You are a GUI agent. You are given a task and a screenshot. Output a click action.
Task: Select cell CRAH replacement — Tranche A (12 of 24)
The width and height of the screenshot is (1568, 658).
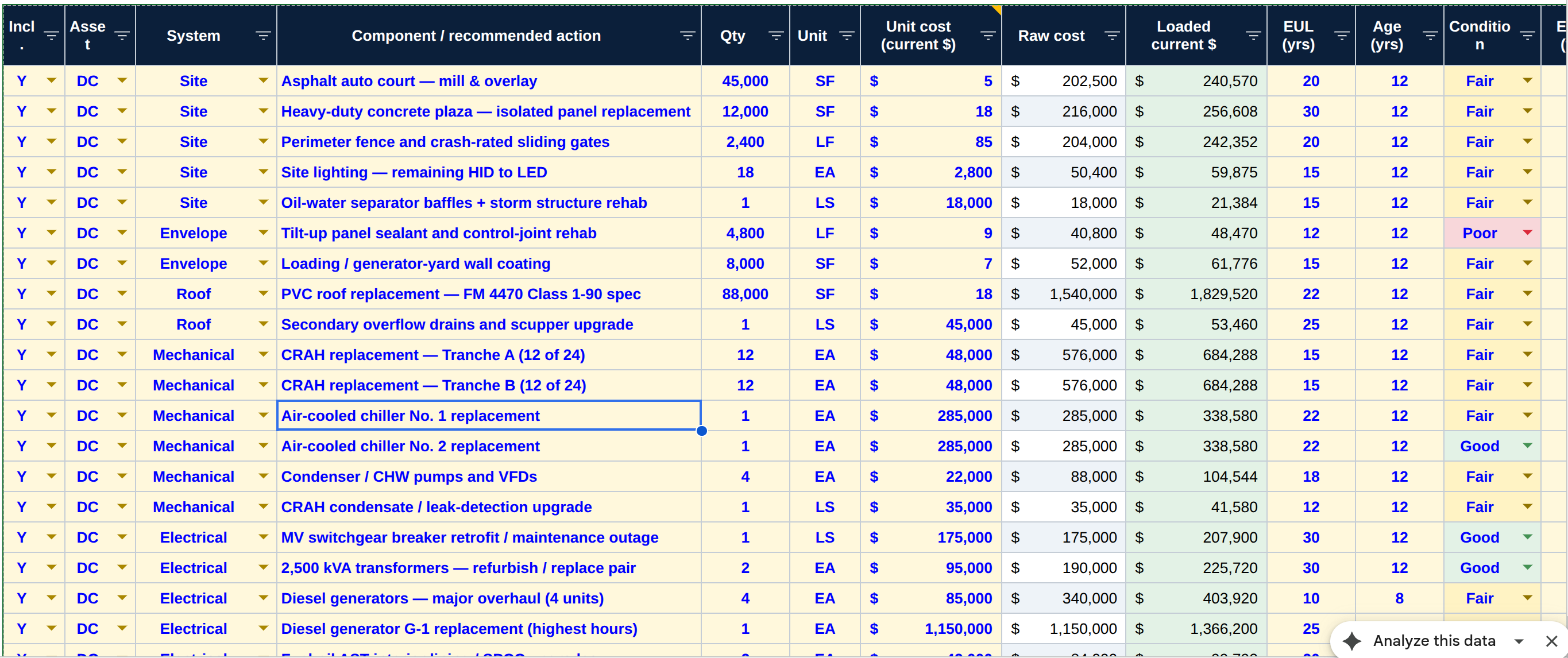[x=489, y=354]
